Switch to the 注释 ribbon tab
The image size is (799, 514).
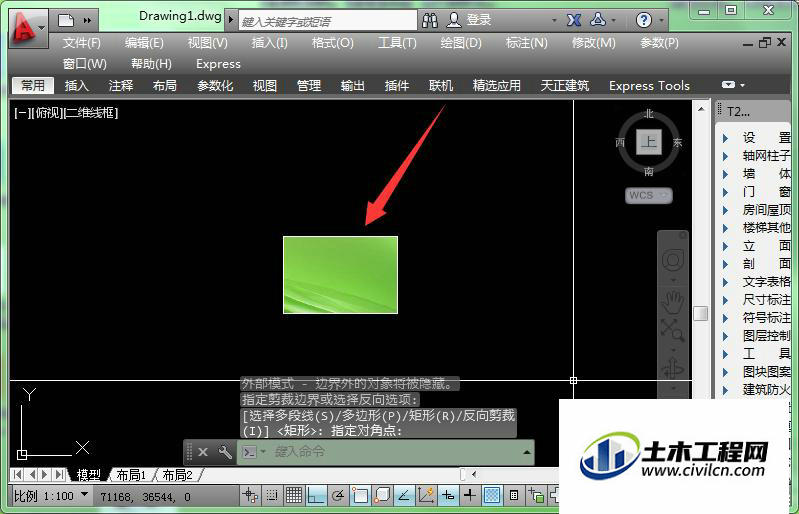121,85
